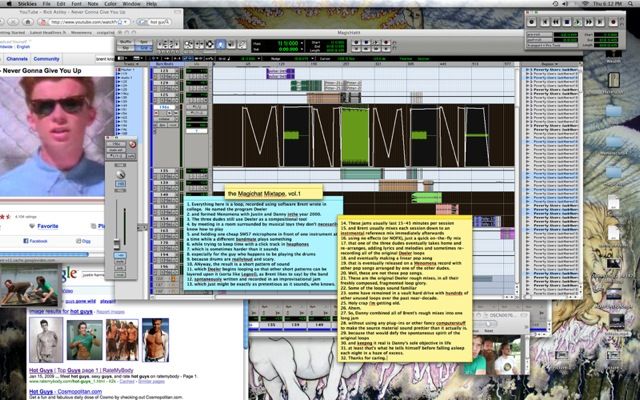
Task: Select the Zoomer tool in Pro Tools
Action: coord(189,44)
